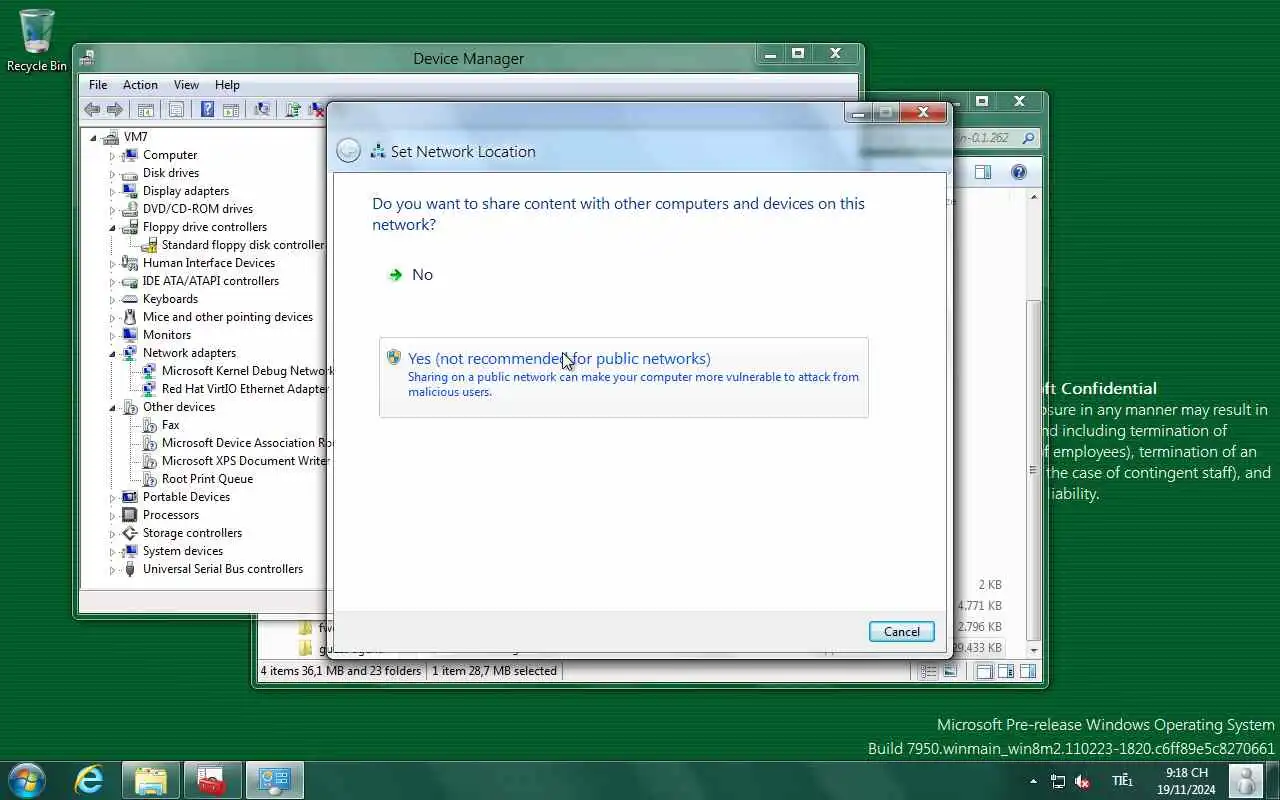Image resolution: width=1280 pixels, height=800 pixels.
Task: Go back with Device Manager's Back arrow
Action: point(92,110)
